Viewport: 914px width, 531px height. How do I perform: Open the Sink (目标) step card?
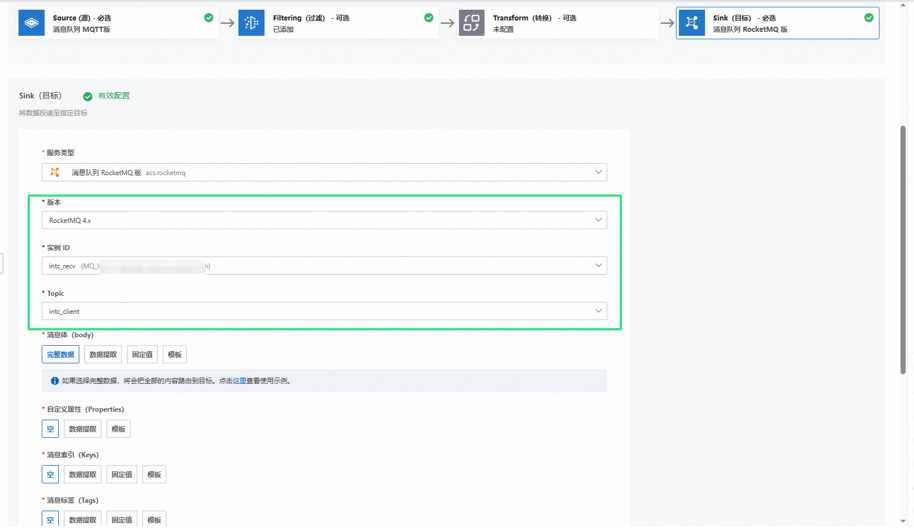coord(778,23)
